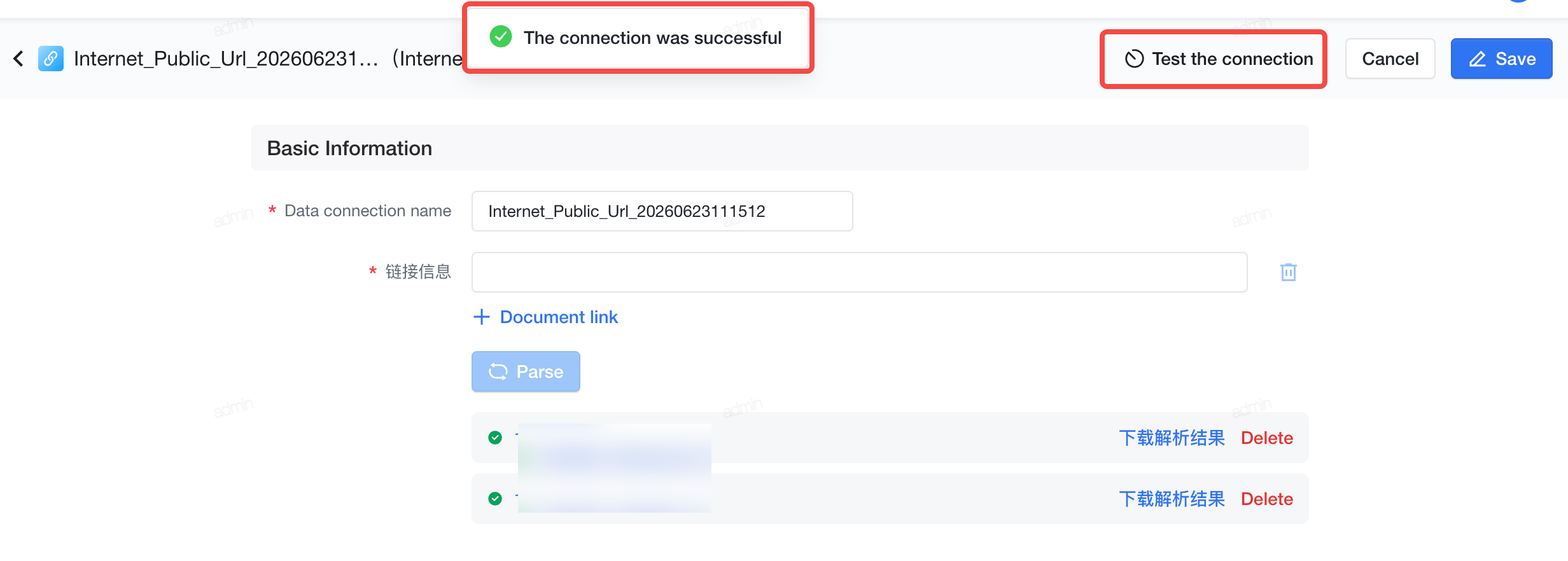Viewport: 1568px width, 561px height.
Task: Click the plus icon before Document link
Action: (x=482, y=317)
